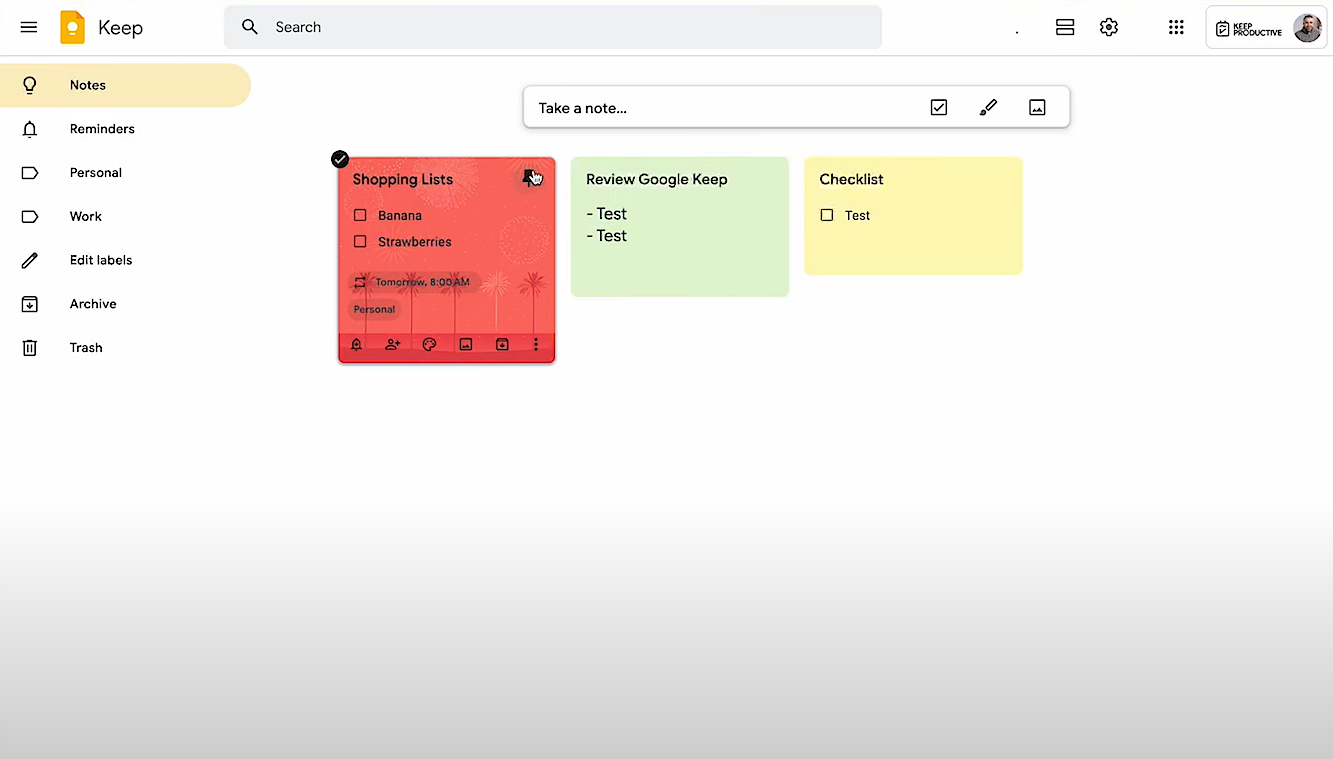1333x759 pixels.
Task: Click the Shopping Lists note title
Action: point(403,179)
